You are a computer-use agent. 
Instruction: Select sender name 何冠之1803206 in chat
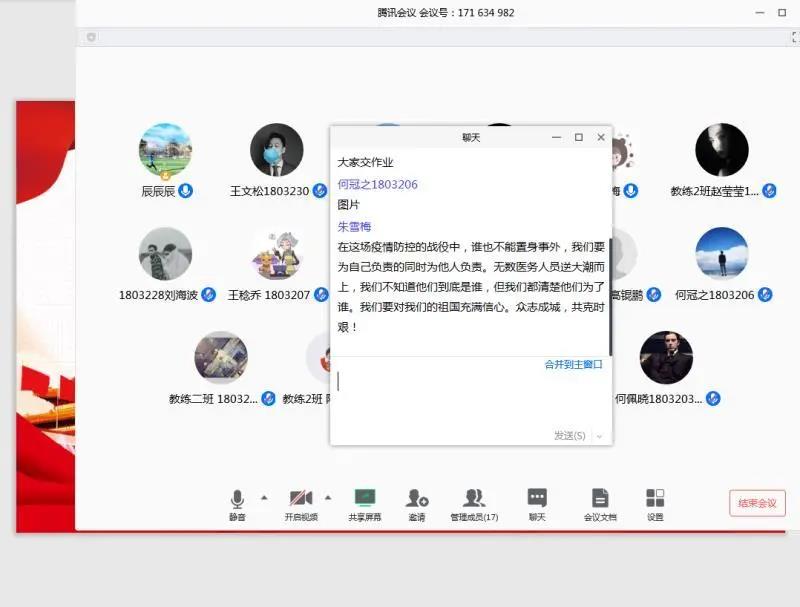(377, 185)
